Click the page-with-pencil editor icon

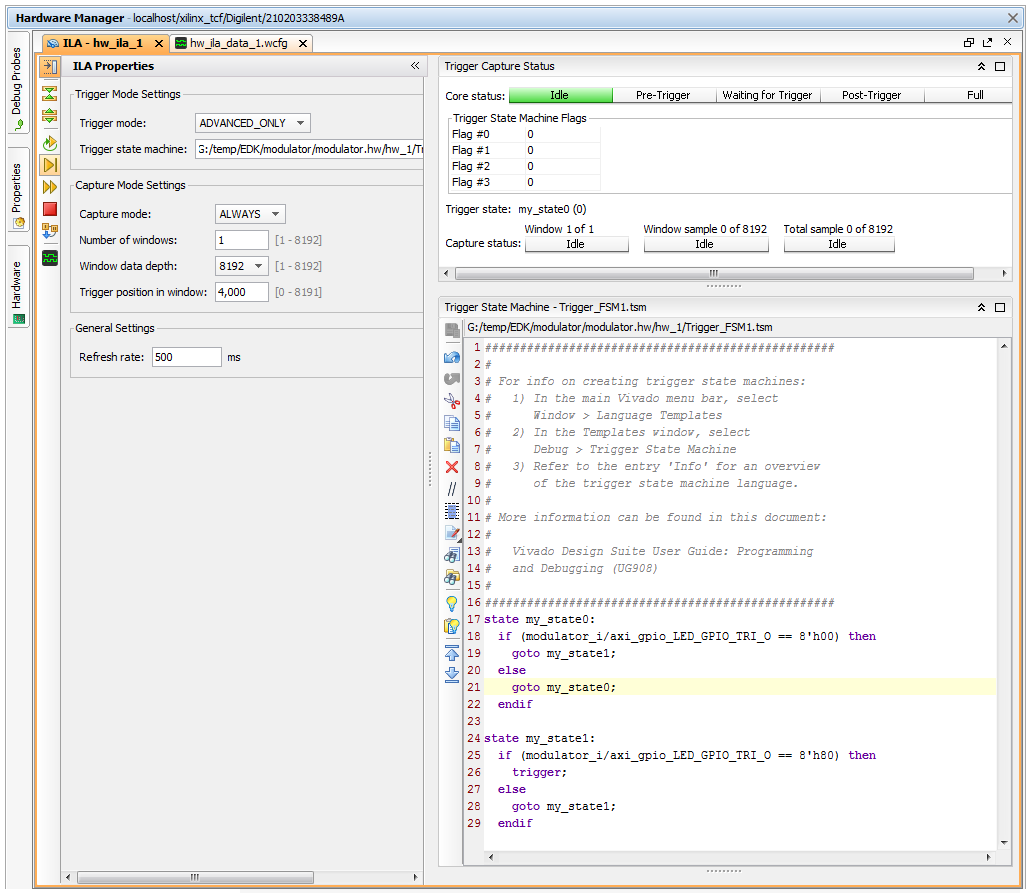pyautogui.click(x=452, y=533)
